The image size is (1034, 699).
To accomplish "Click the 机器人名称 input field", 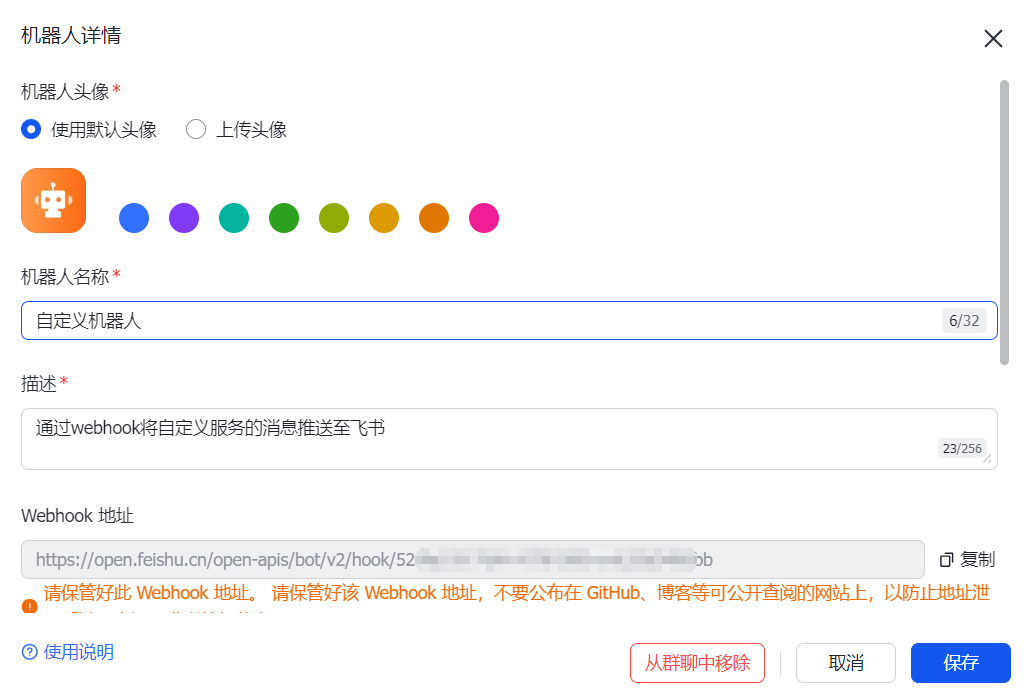I will [480, 321].
